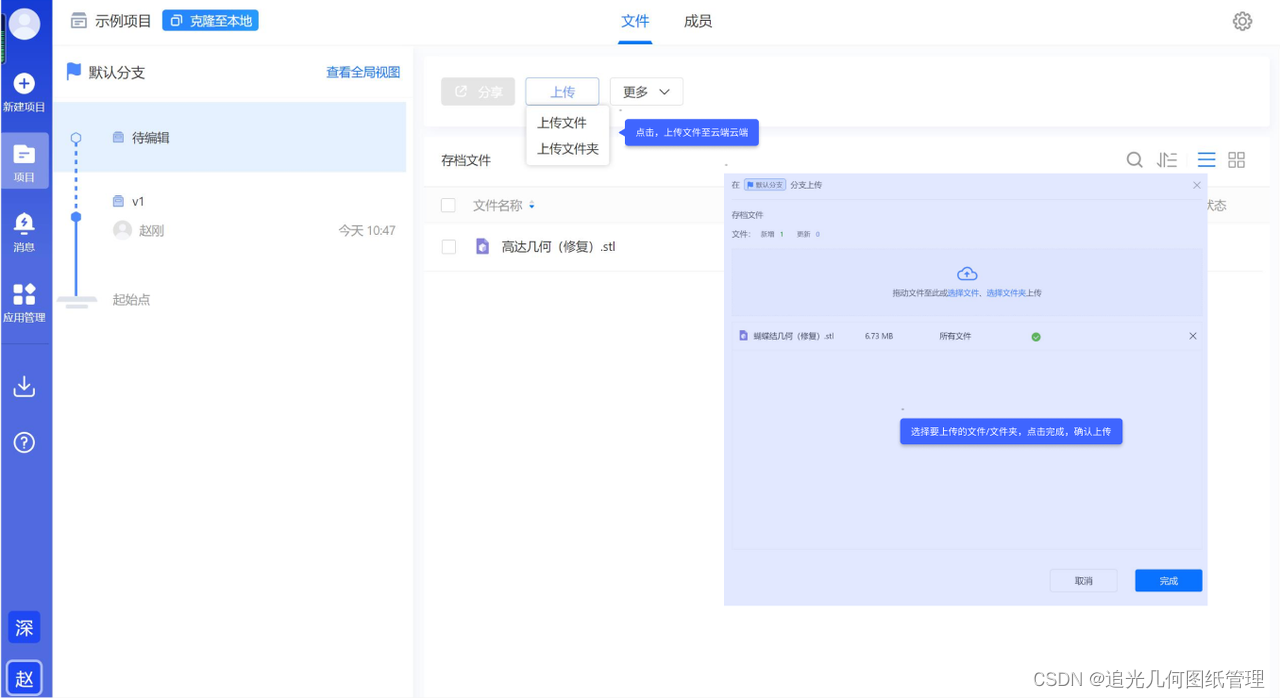
Task: Click the green check status icon
Action: pyautogui.click(x=1035, y=337)
